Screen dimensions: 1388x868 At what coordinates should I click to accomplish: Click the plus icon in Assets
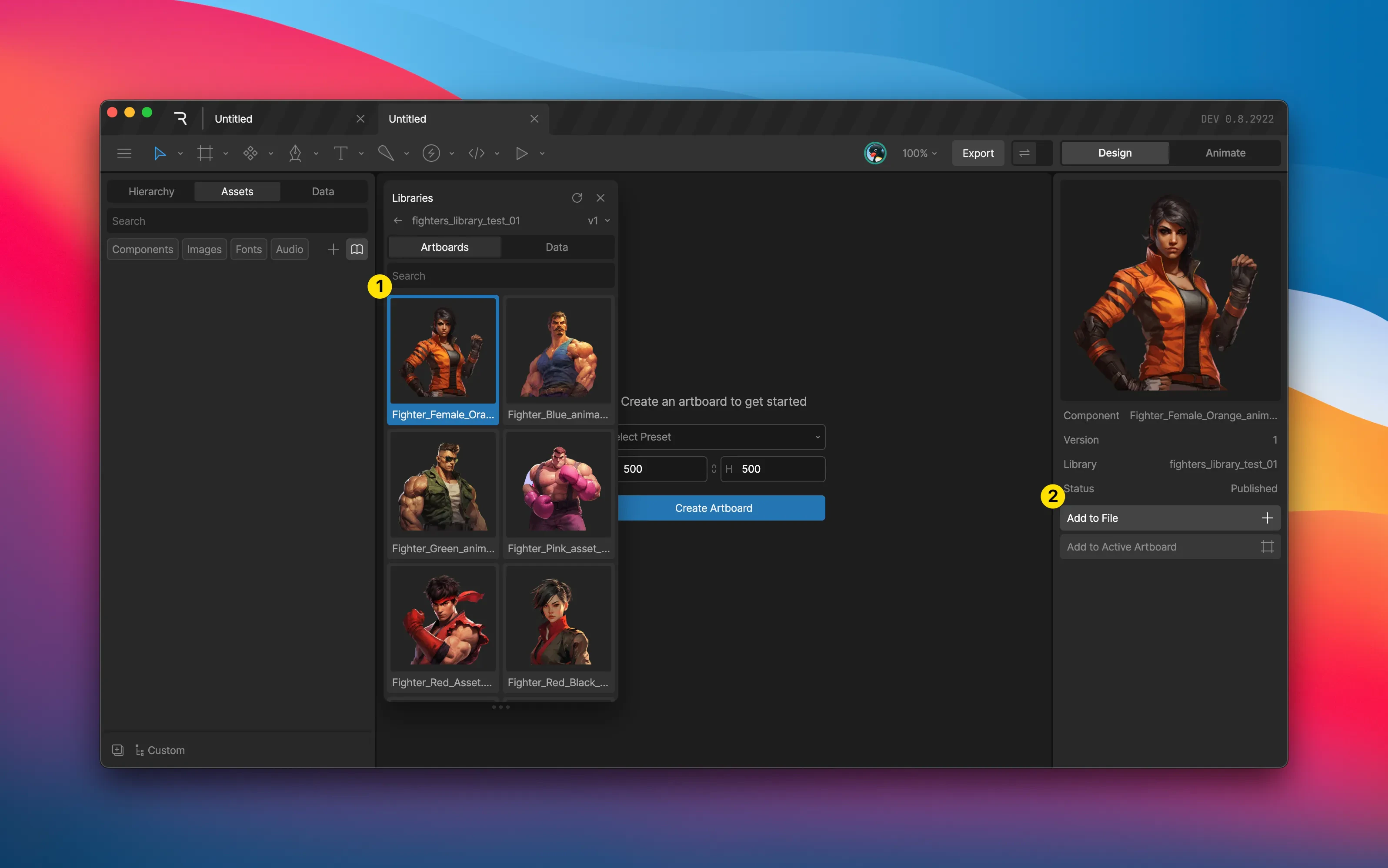[333, 249]
